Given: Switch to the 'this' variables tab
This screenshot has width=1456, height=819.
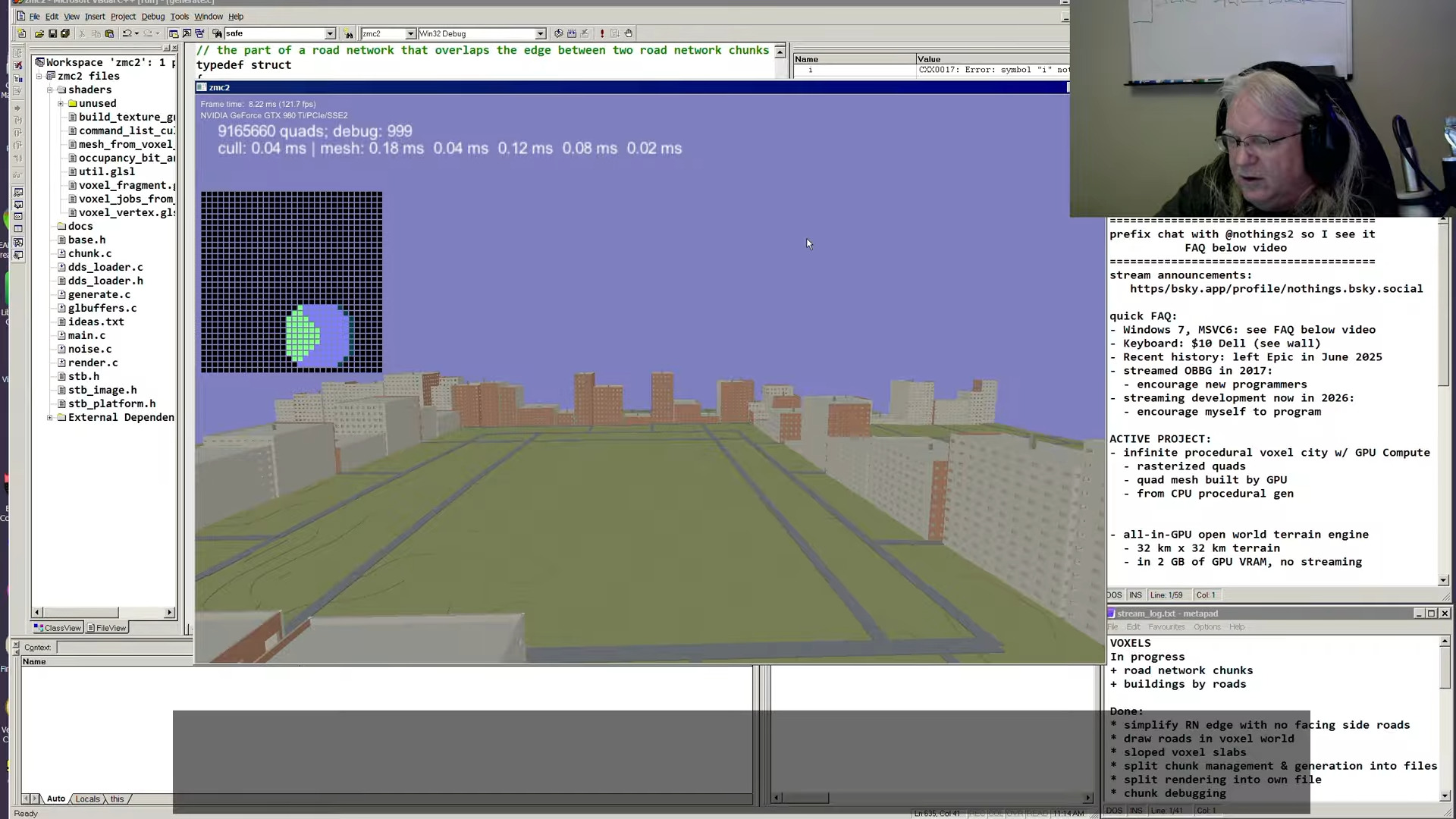Looking at the screenshot, I should pyautogui.click(x=117, y=799).
